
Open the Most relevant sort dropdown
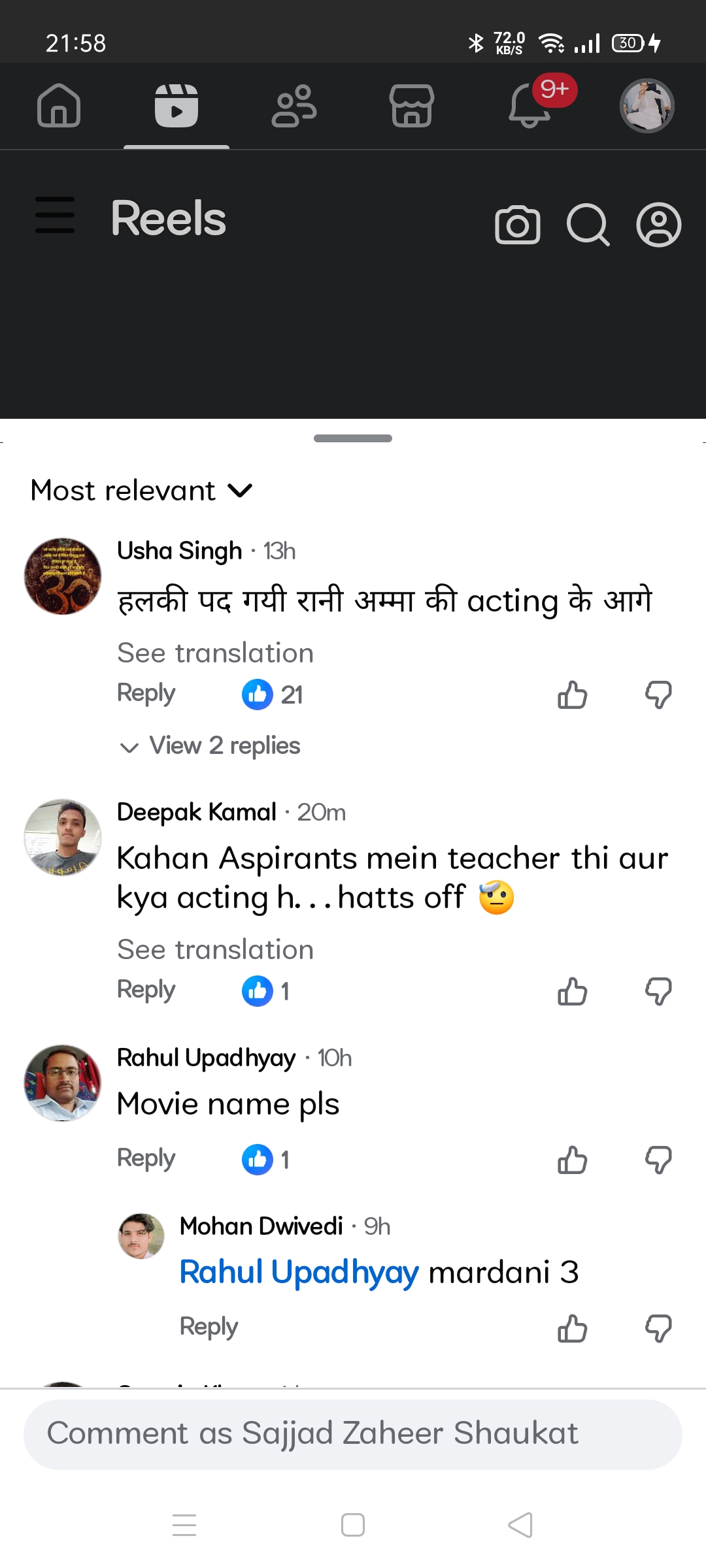tap(141, 491)
